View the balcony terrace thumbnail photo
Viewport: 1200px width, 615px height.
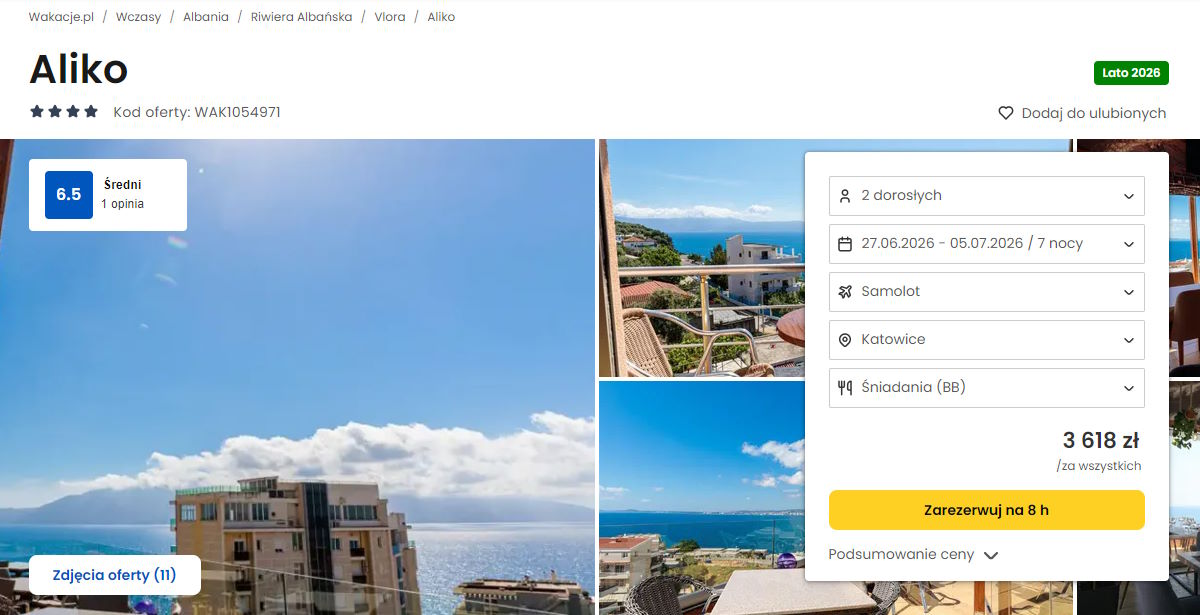click(x=701, y=258)
